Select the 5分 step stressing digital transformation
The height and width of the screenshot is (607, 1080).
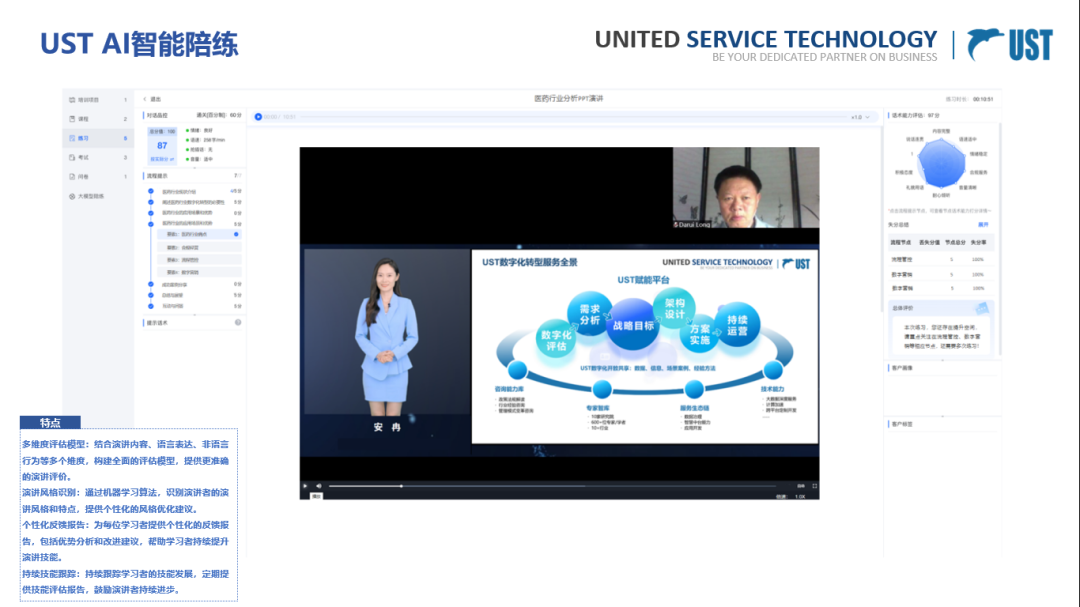[196, 203]
